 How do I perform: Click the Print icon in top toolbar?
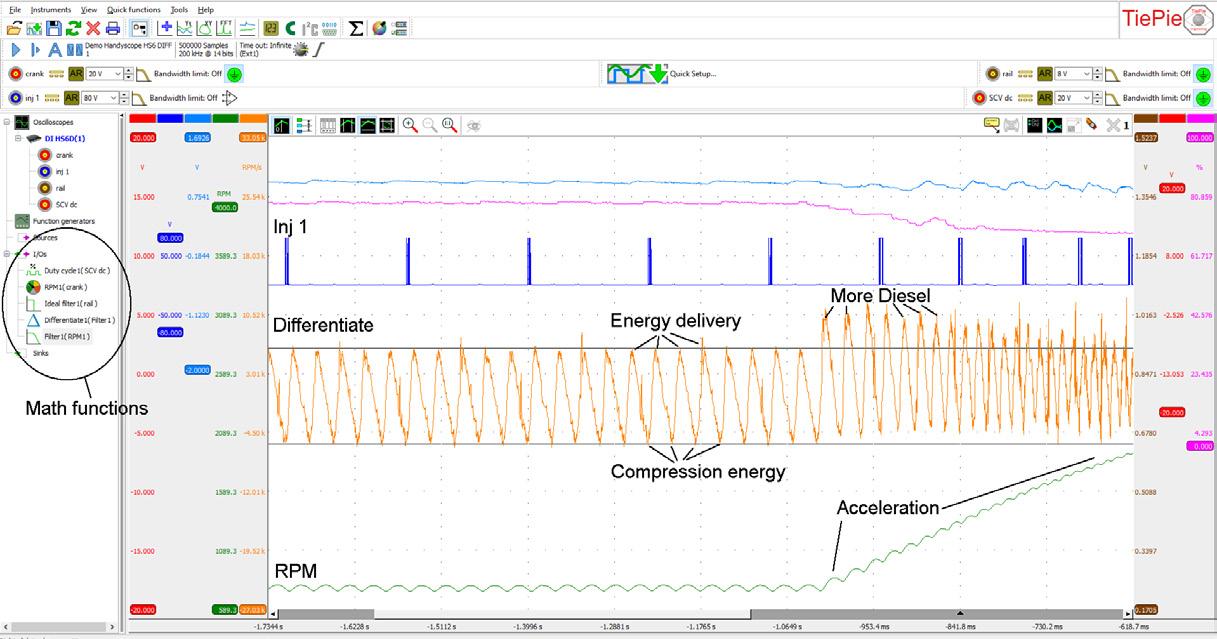coord(113,28)
